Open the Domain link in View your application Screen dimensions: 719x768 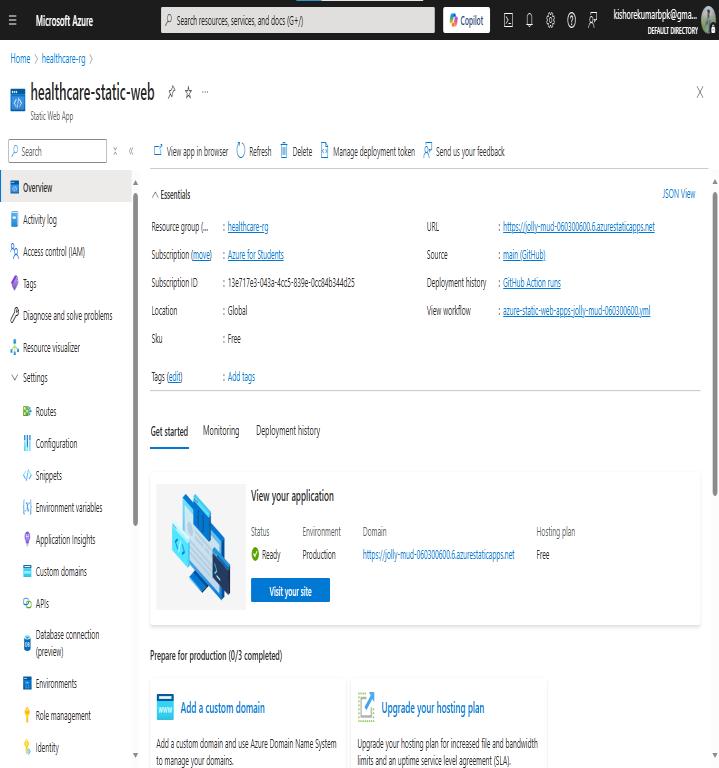(438, 554)
